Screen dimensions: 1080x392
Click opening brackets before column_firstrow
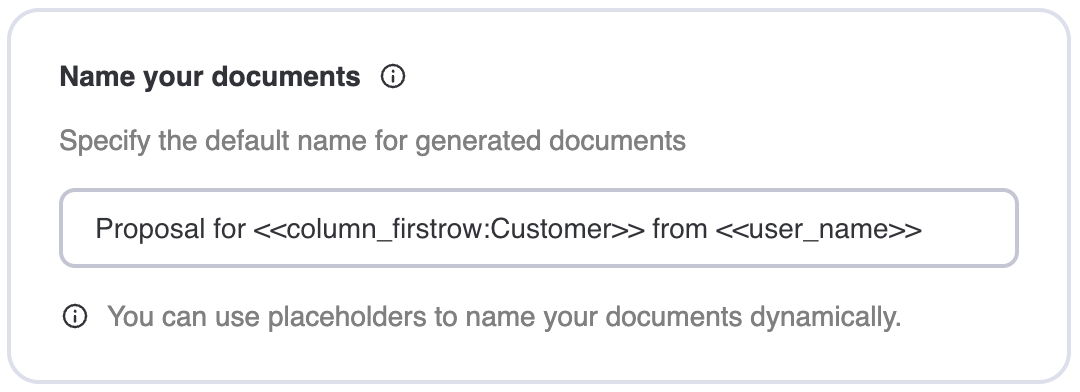[x=269, y=229]
